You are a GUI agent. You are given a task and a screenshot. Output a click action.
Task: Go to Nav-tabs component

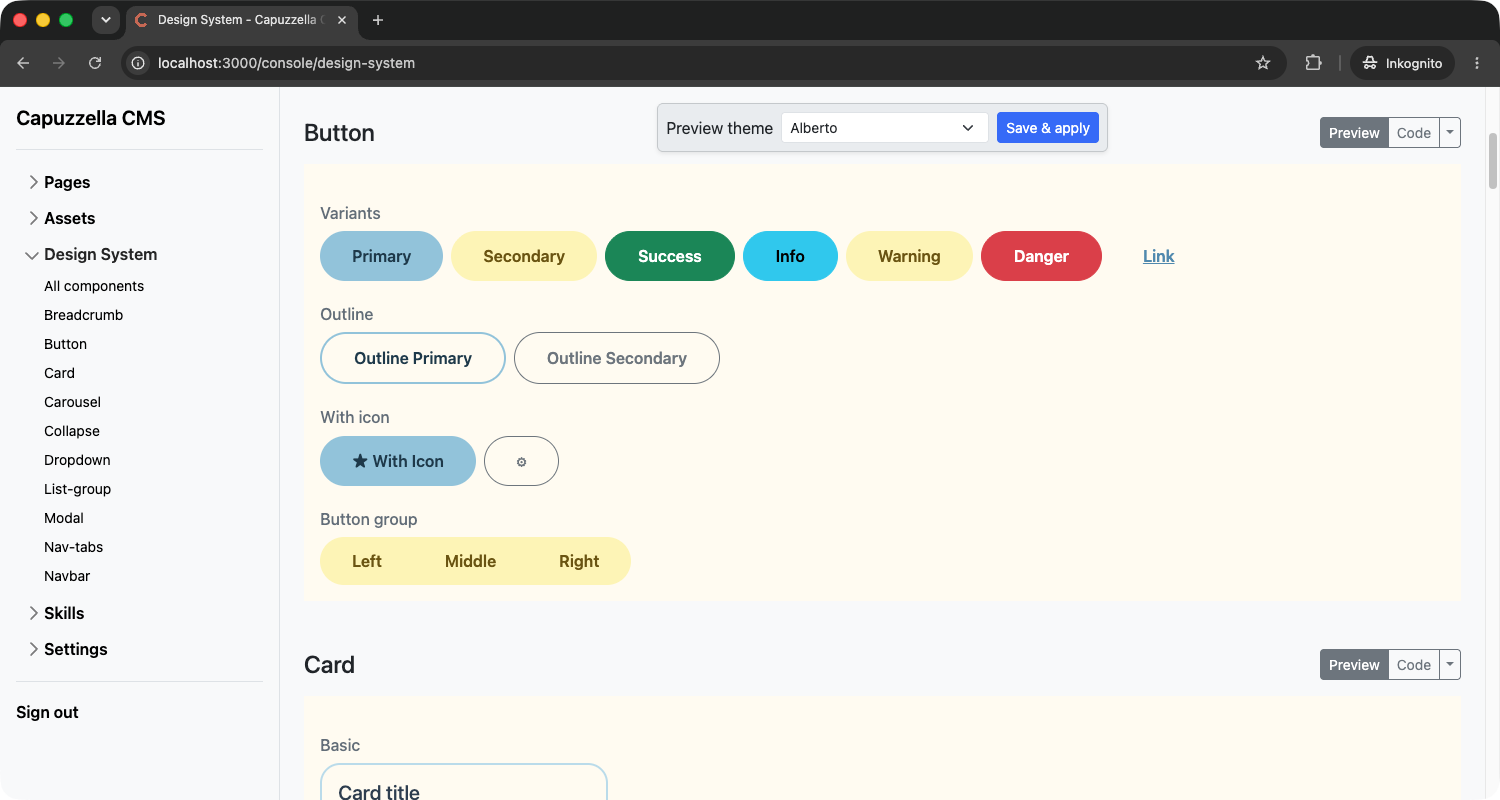pyautogui.click(x=74, y=547)
